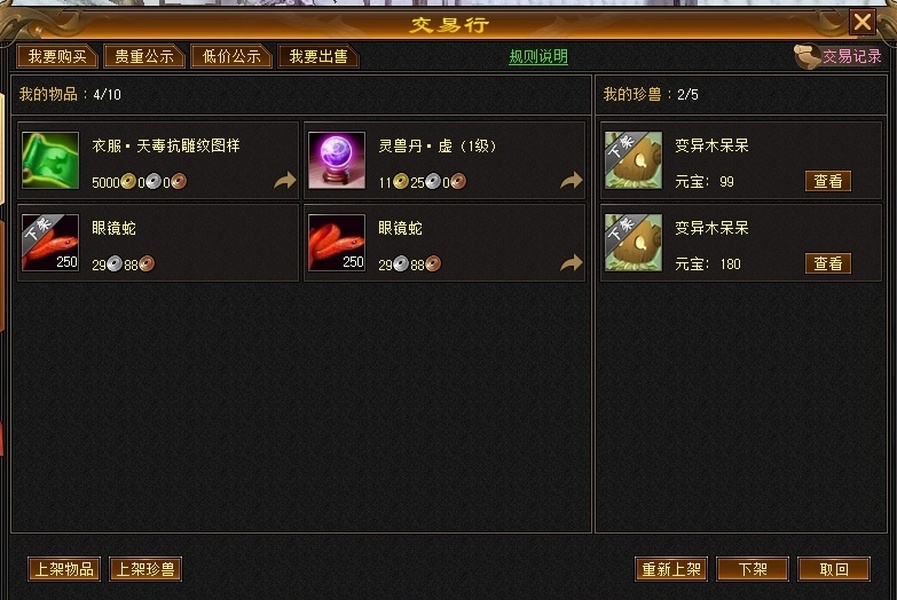The image size is (897, 600).
Task: Switch to the 贵重公示 tab
Action: [144, 56]
